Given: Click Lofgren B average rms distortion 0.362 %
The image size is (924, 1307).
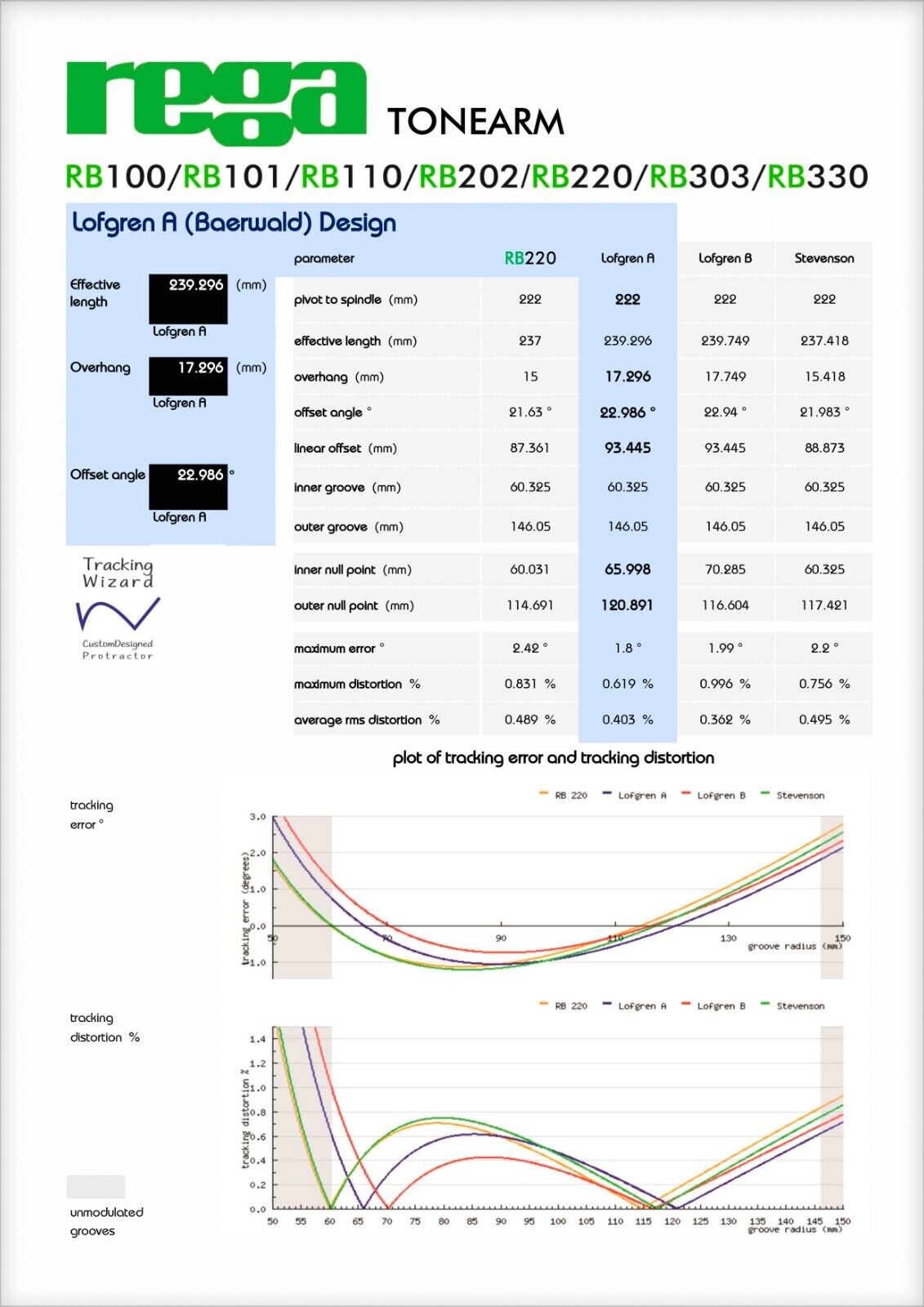Looking at the screenshot, I should tap(725, 720).
